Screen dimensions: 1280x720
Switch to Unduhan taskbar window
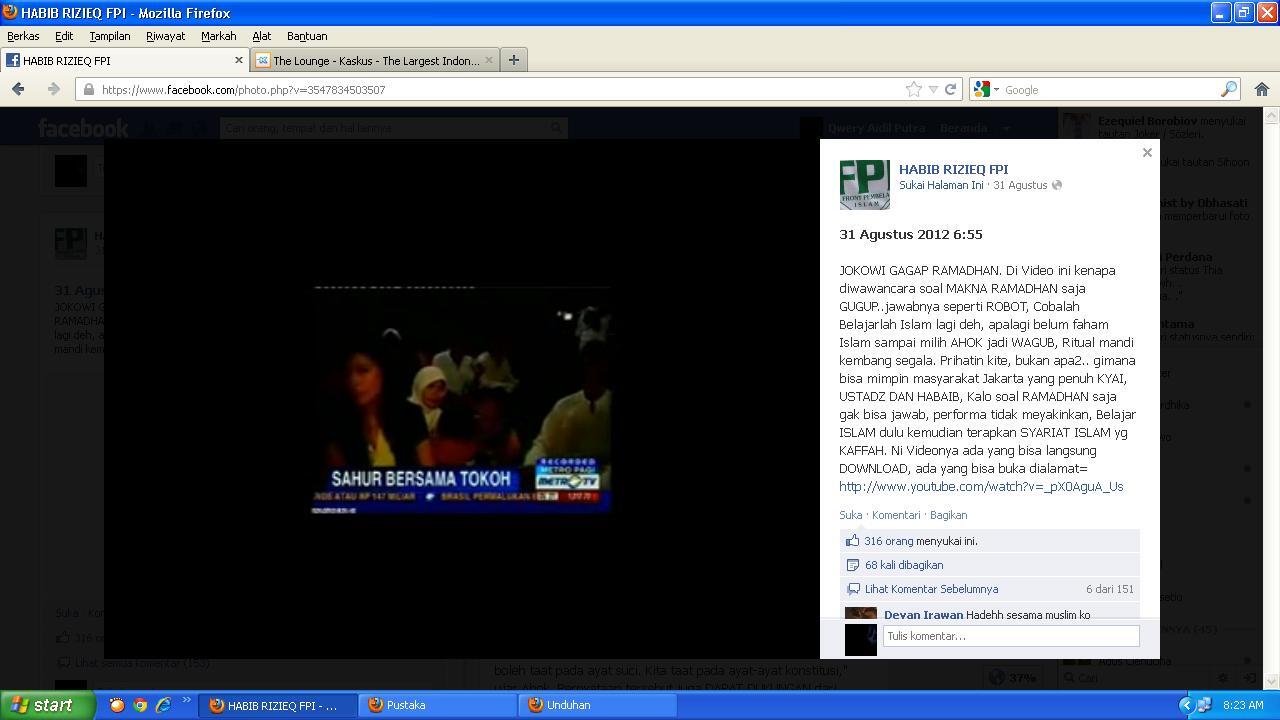point(597,705)
